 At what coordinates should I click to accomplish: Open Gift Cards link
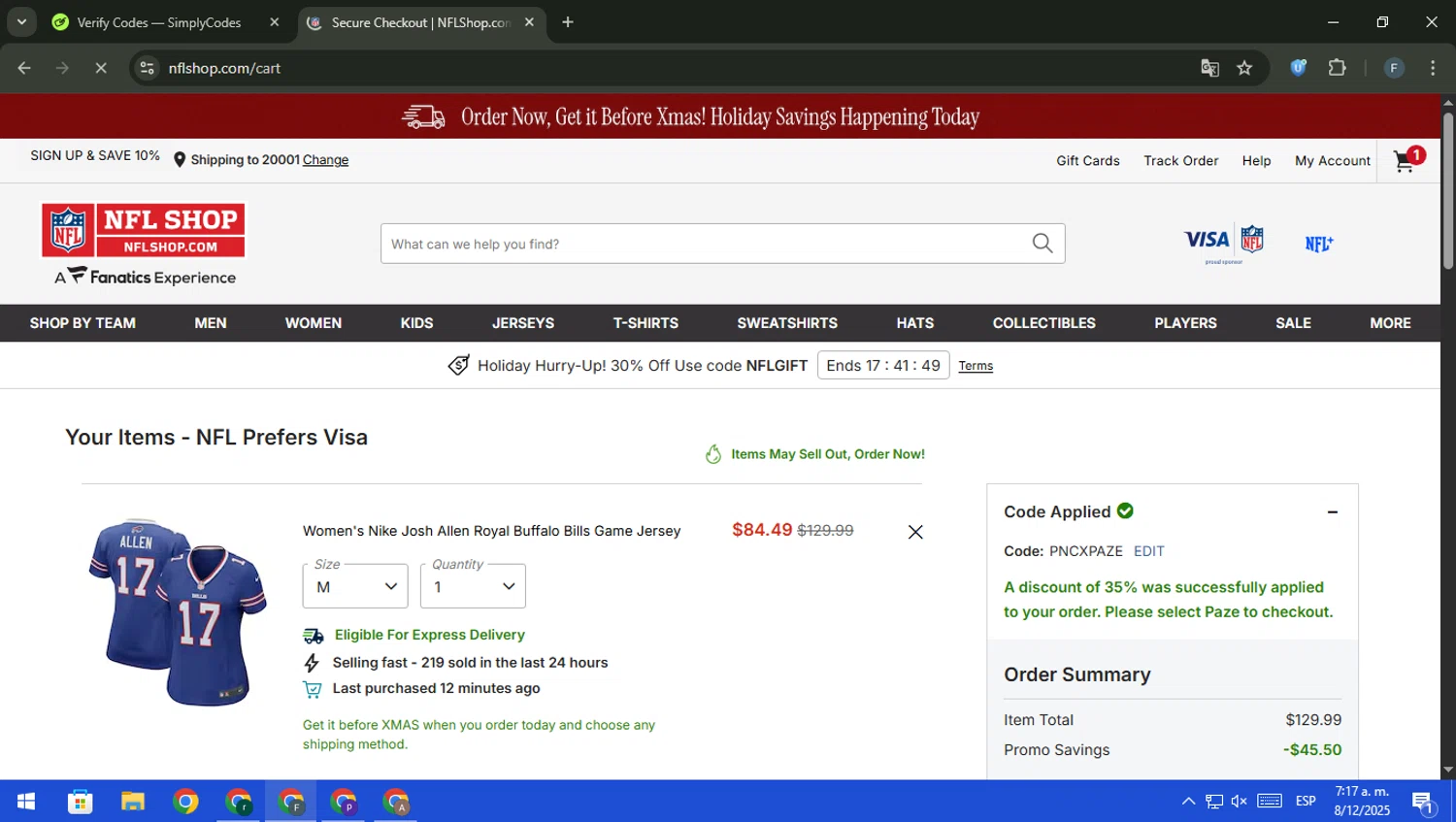click(1088, 161)
